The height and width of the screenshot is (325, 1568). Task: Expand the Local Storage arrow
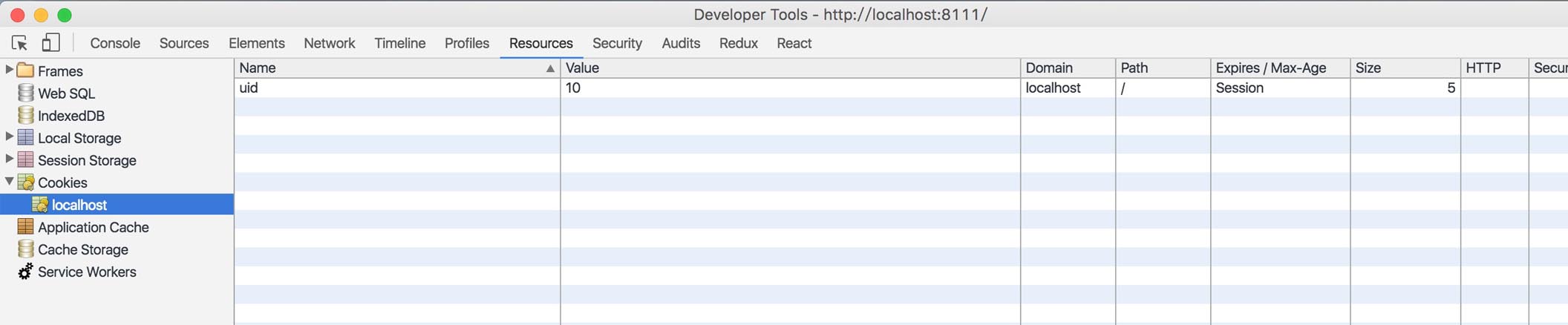click(9, 137)
